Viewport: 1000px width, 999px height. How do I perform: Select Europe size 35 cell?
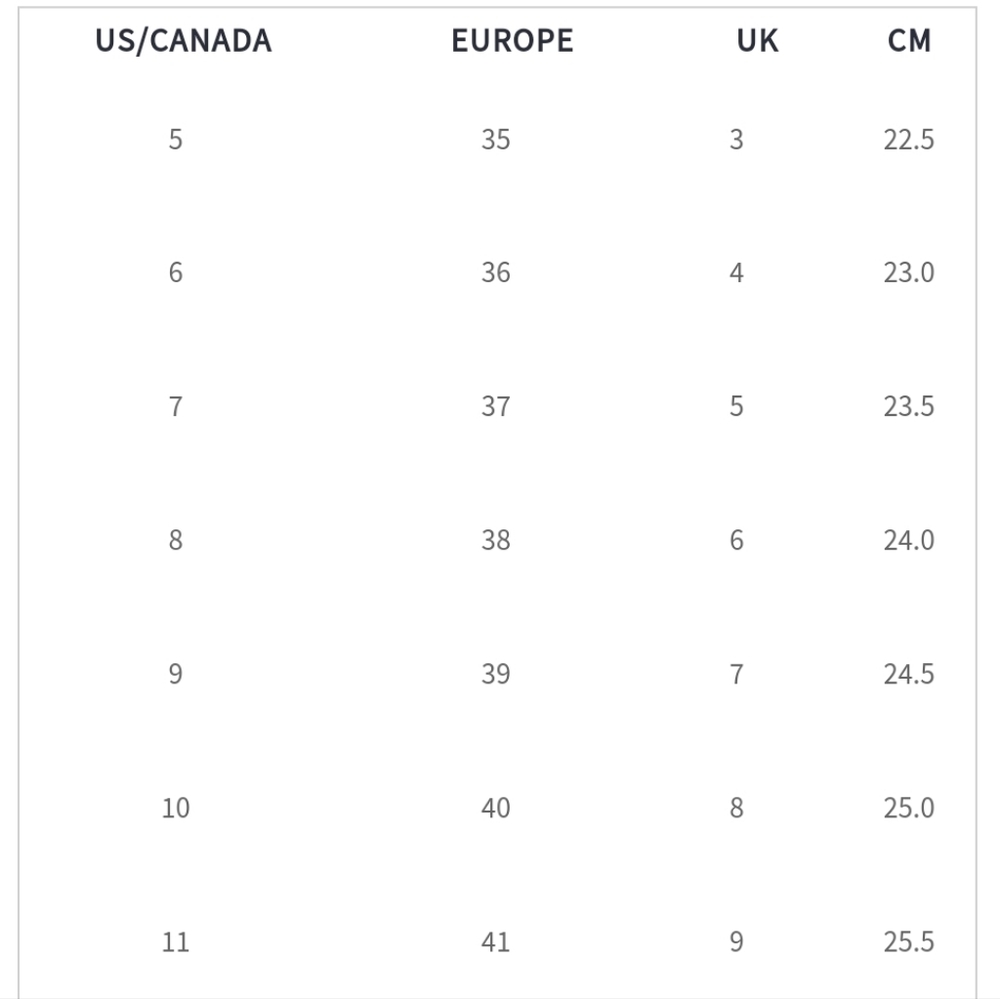pos(496,139)
